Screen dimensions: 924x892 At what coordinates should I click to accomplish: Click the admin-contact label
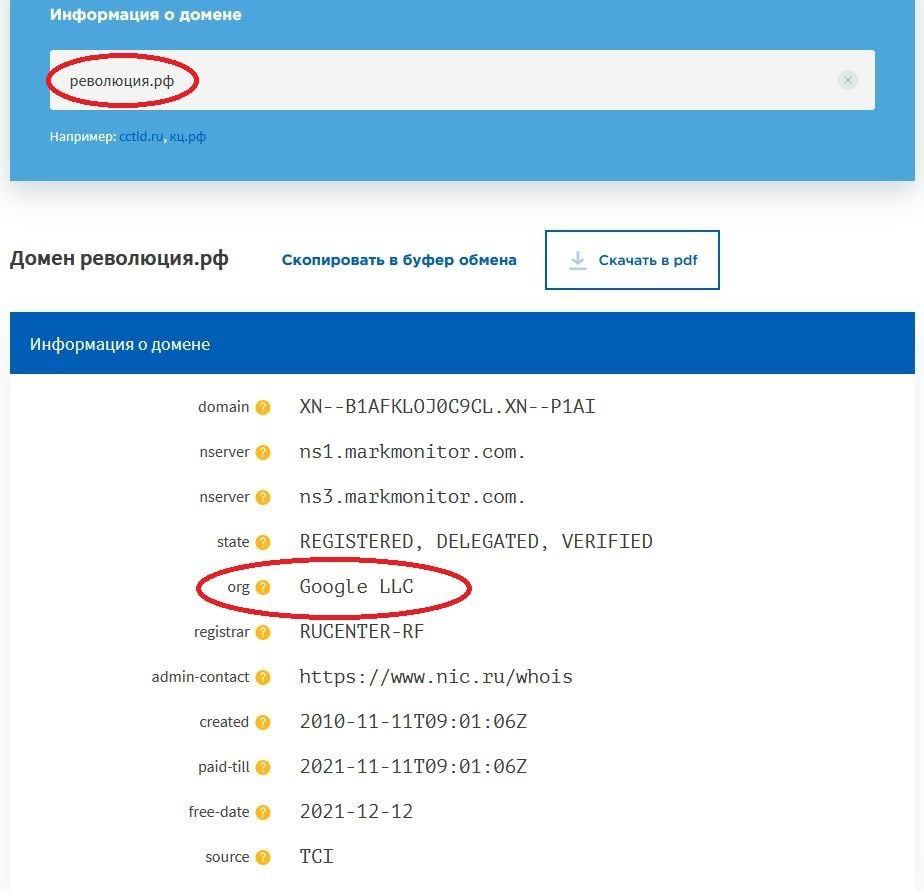pyautogui.click(x=200, y=677)
